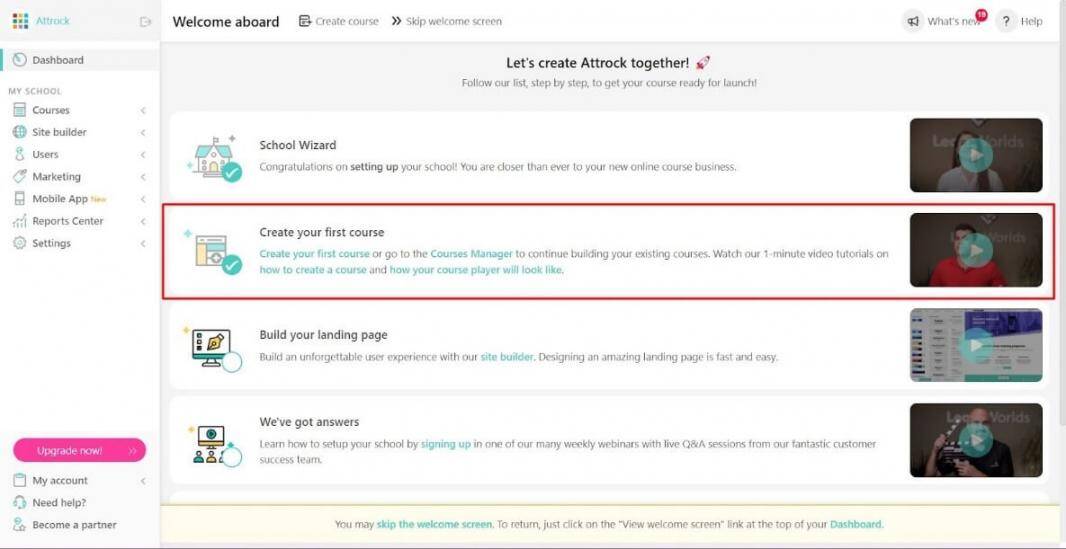Play the School Wizard video thumbnail
Screen dimensions: 1066x549
tap(976, 156)
